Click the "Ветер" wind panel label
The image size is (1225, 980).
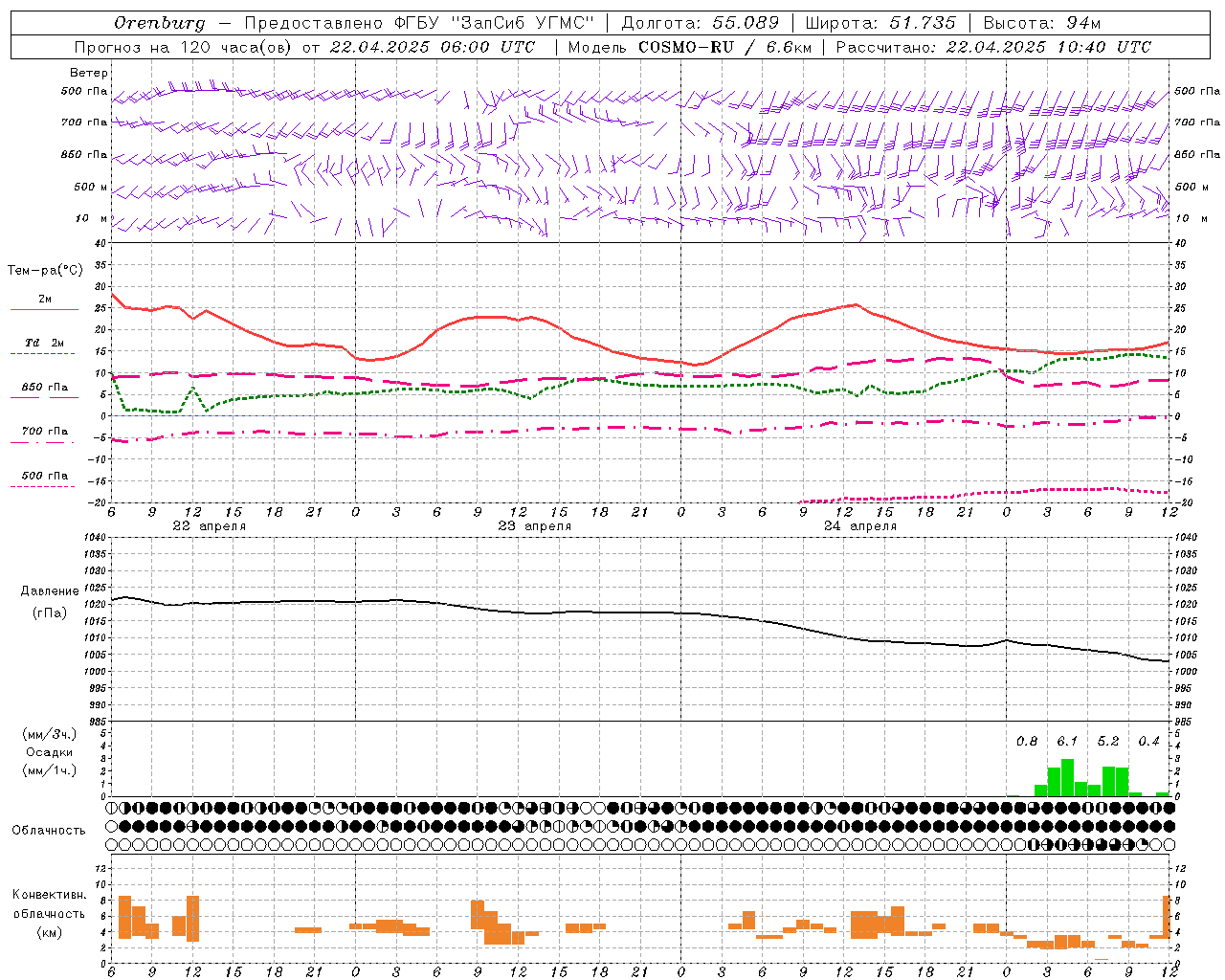click(x=89, y=73)
